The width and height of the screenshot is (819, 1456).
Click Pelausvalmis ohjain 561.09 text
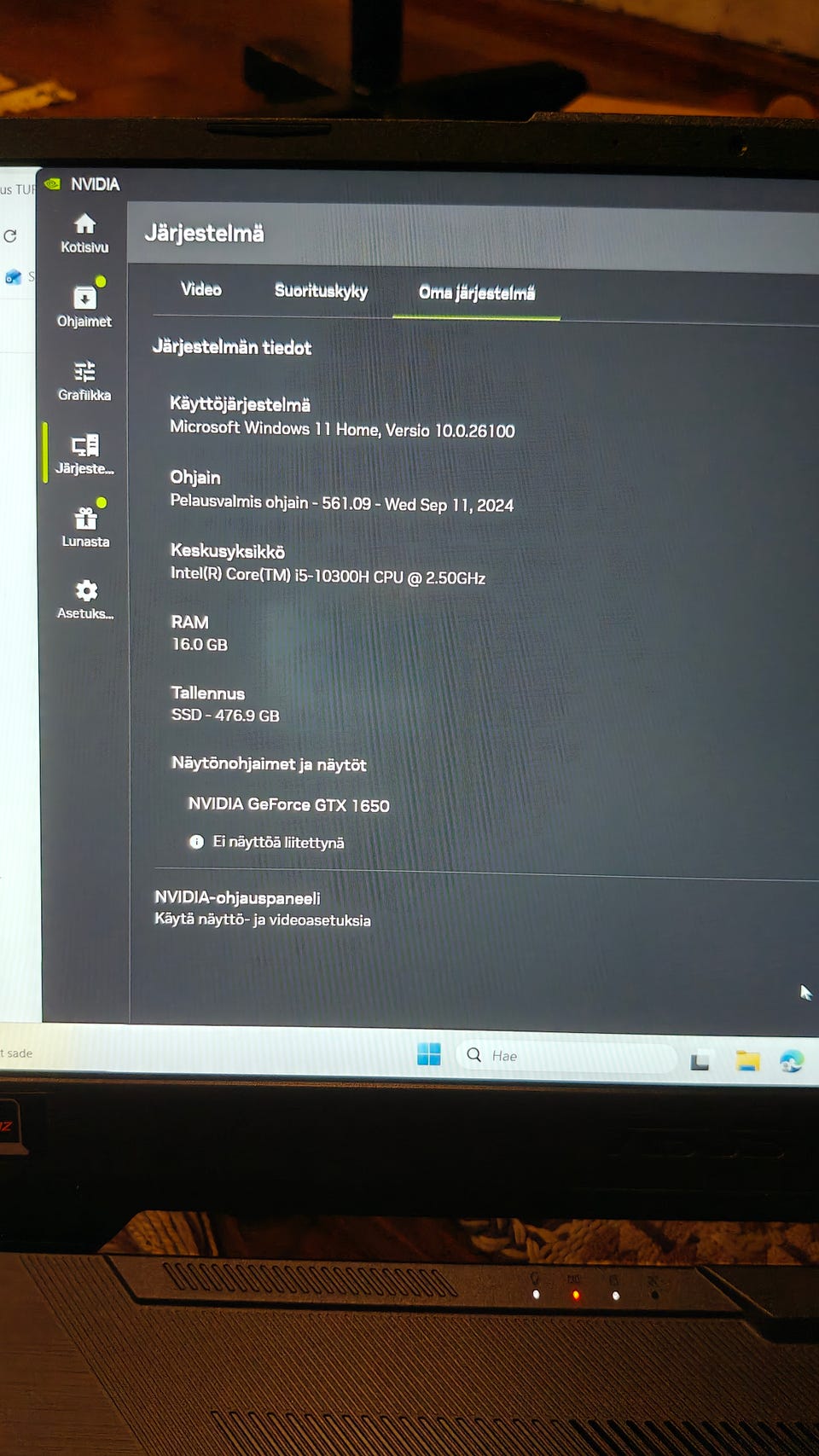pos(341,503)
